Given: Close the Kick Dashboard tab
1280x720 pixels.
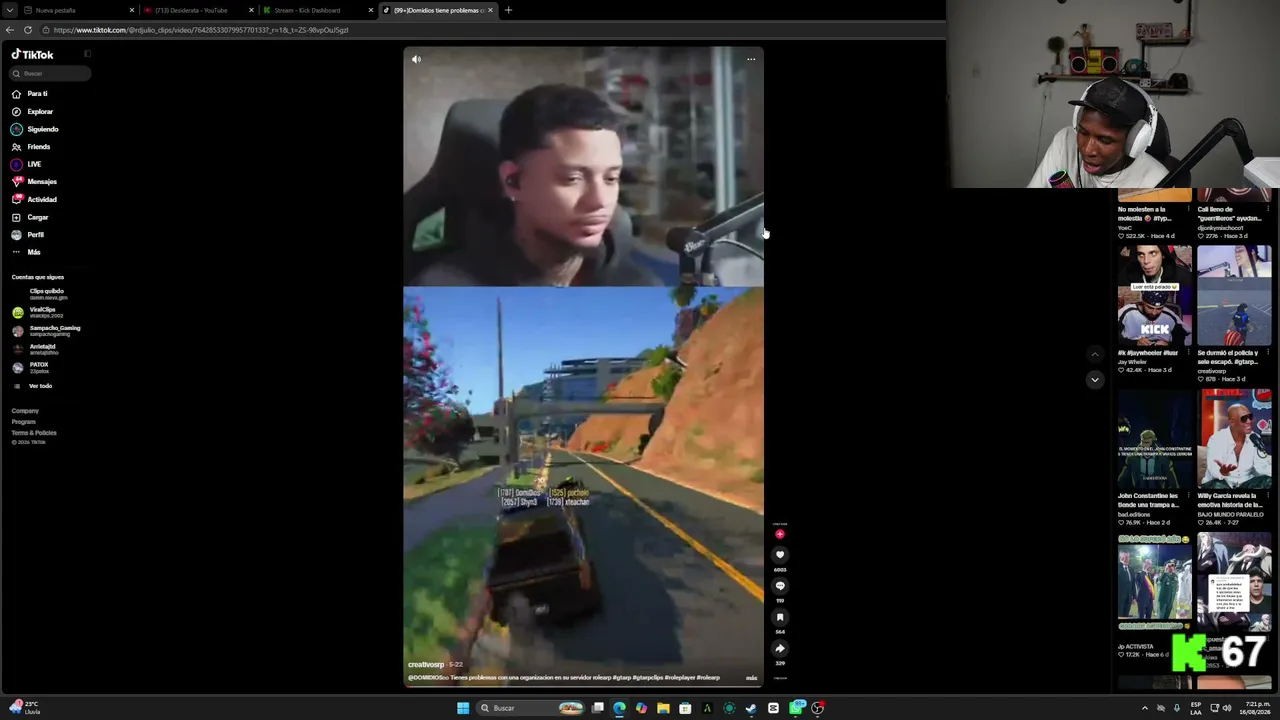Looking at the screenshot, I should (371, 10).
